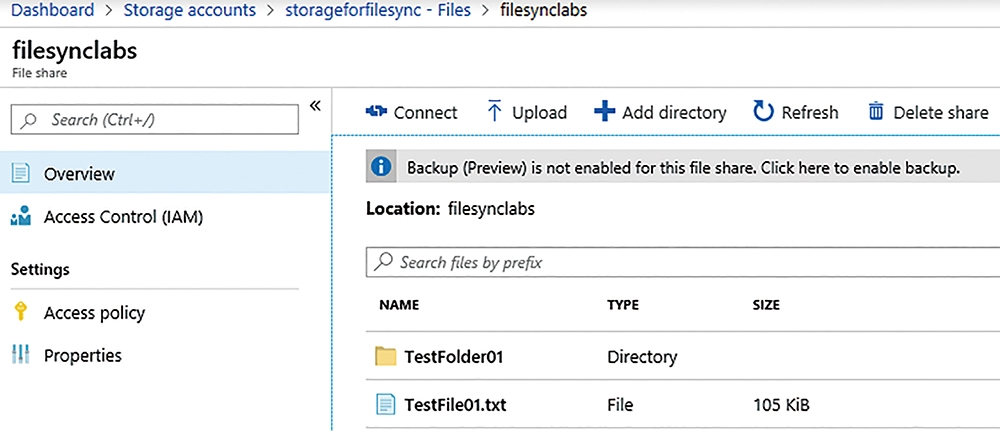Screen dimensions: 1000x431
Task: Go to Dashboard breadcrumb link
Action: click(53, 10)
